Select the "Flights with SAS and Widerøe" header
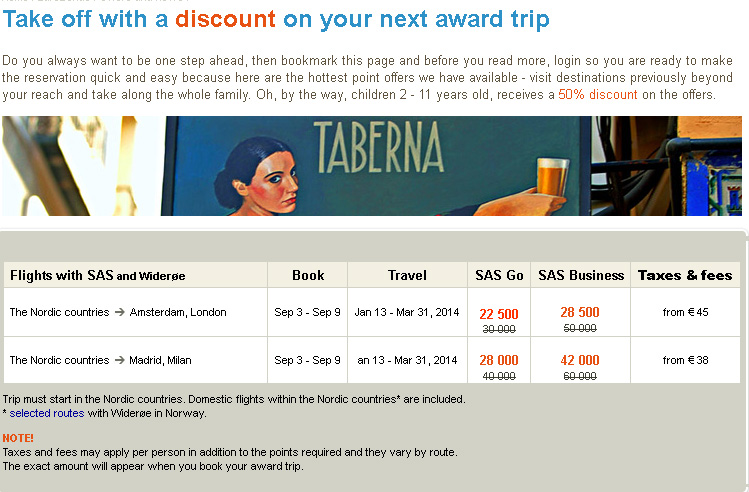Image resolution: width=749 pixels, height=492 pixels. tap(97, 275)
